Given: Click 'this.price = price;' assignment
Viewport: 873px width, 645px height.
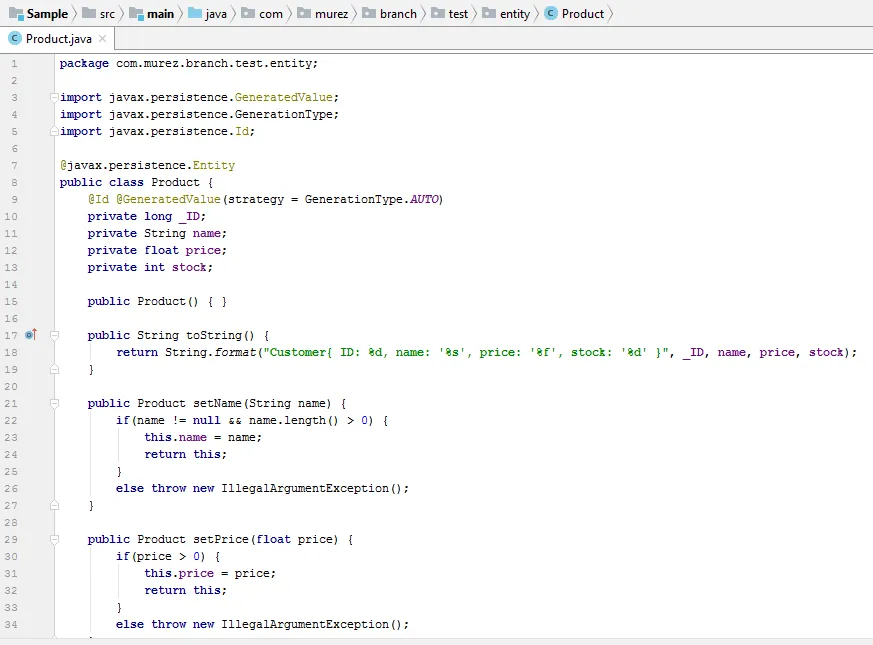Looking at the screenshot, I should click(x=210, y=573).
